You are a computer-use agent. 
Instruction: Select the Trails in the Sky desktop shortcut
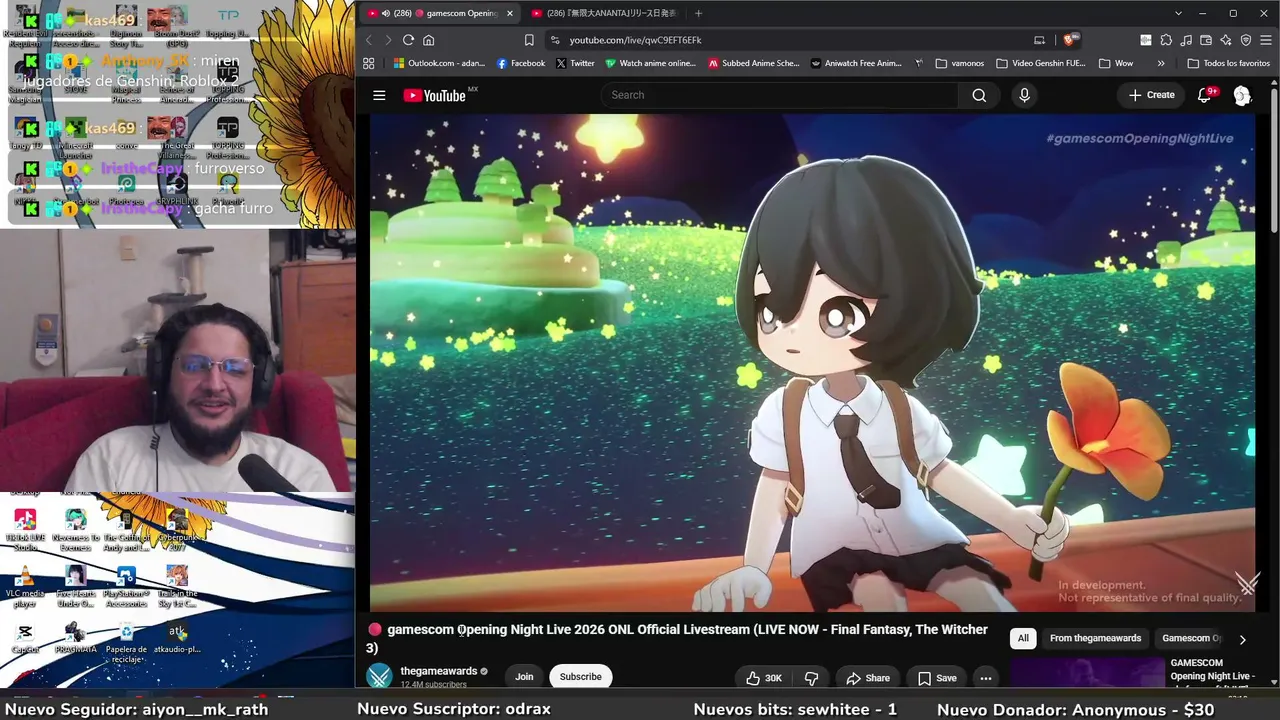click(x=177, y=587)
